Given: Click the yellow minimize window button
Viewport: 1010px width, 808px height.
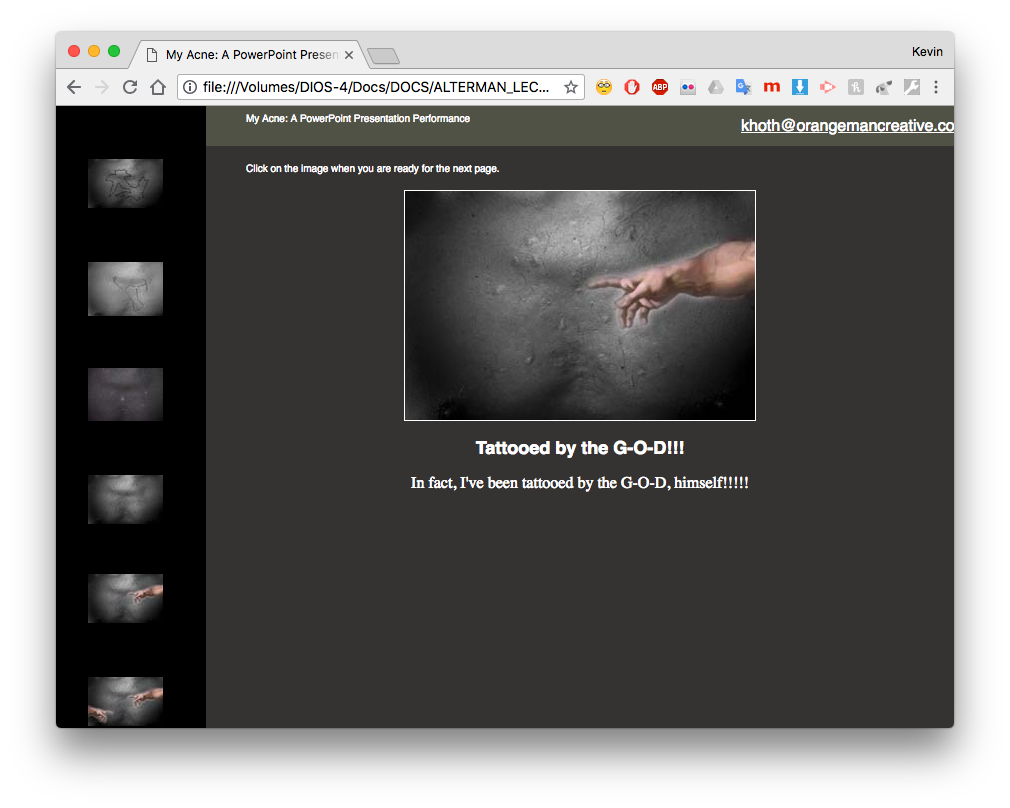Looking at the screenshot, I should 94,52.
